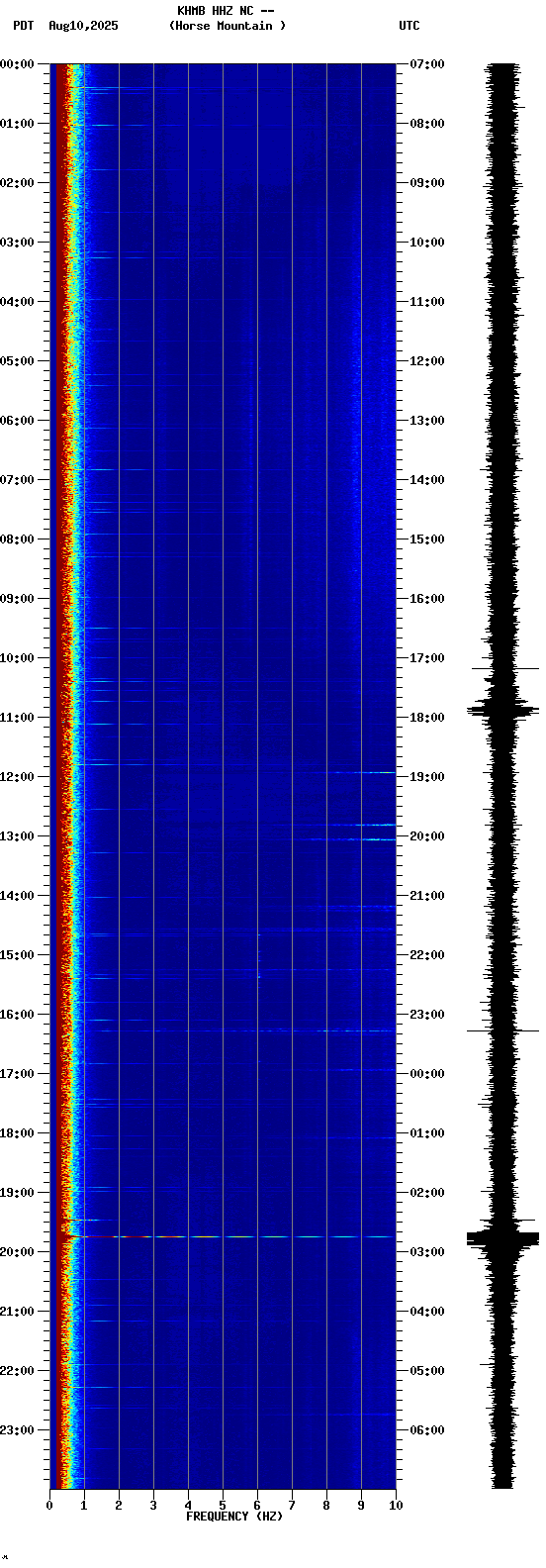Click the 13:00 UTC time label
546x1568 pixels.
point(427,421)
